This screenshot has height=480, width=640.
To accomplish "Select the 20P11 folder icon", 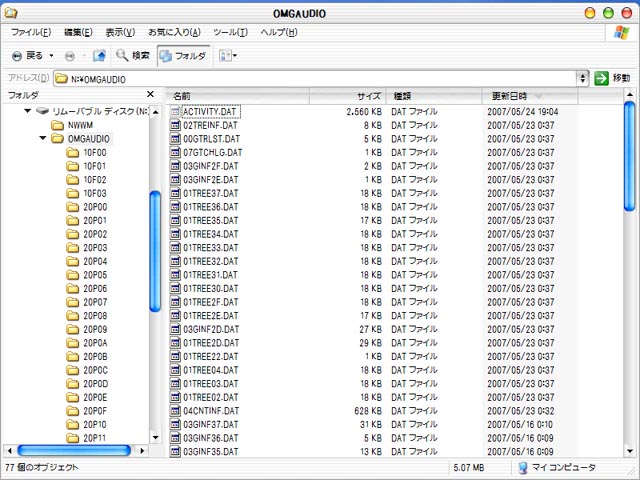I will click(72, 438).
